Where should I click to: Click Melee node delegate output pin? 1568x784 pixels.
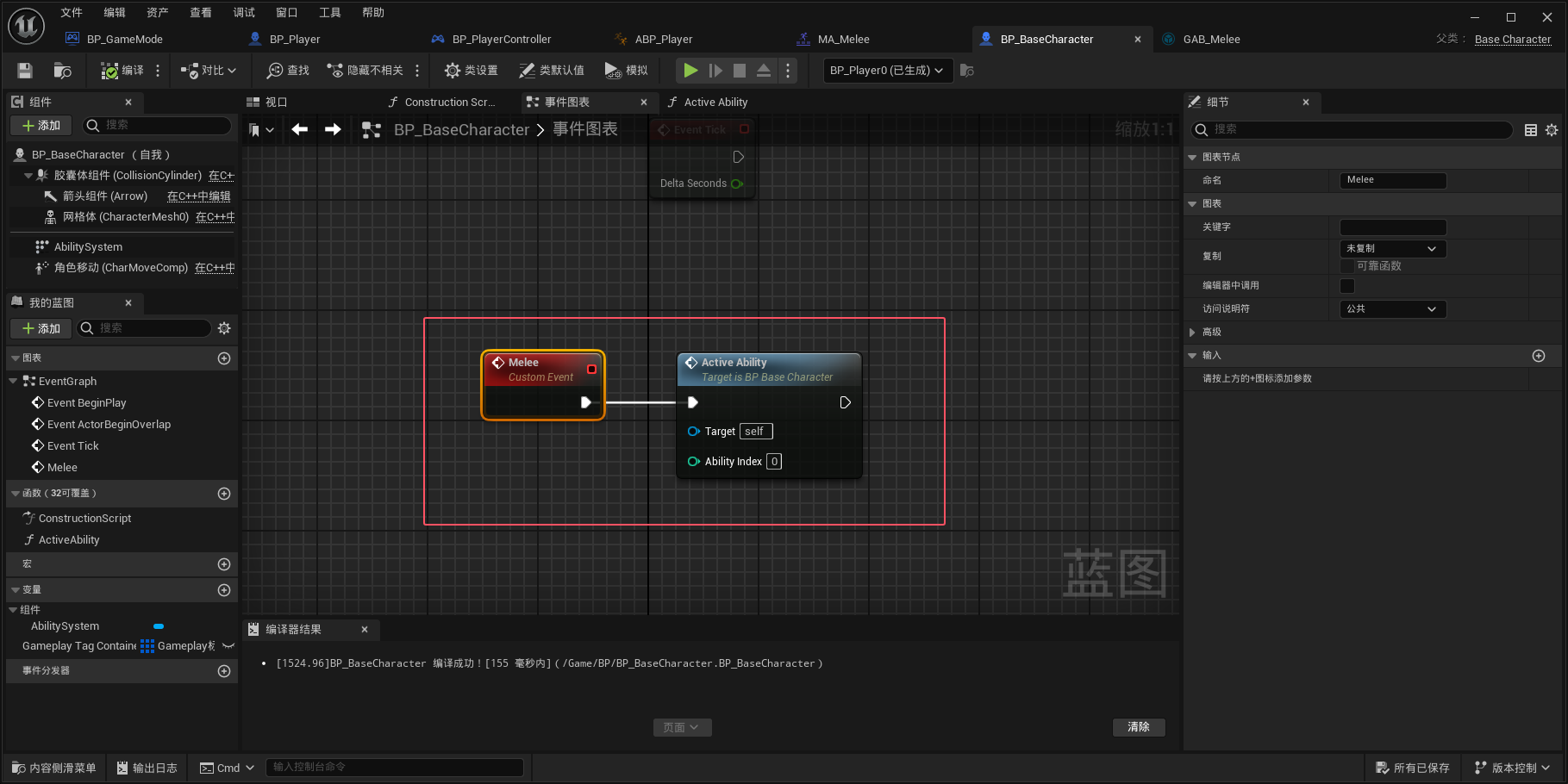pyautogui.click(x=591, y=369)
